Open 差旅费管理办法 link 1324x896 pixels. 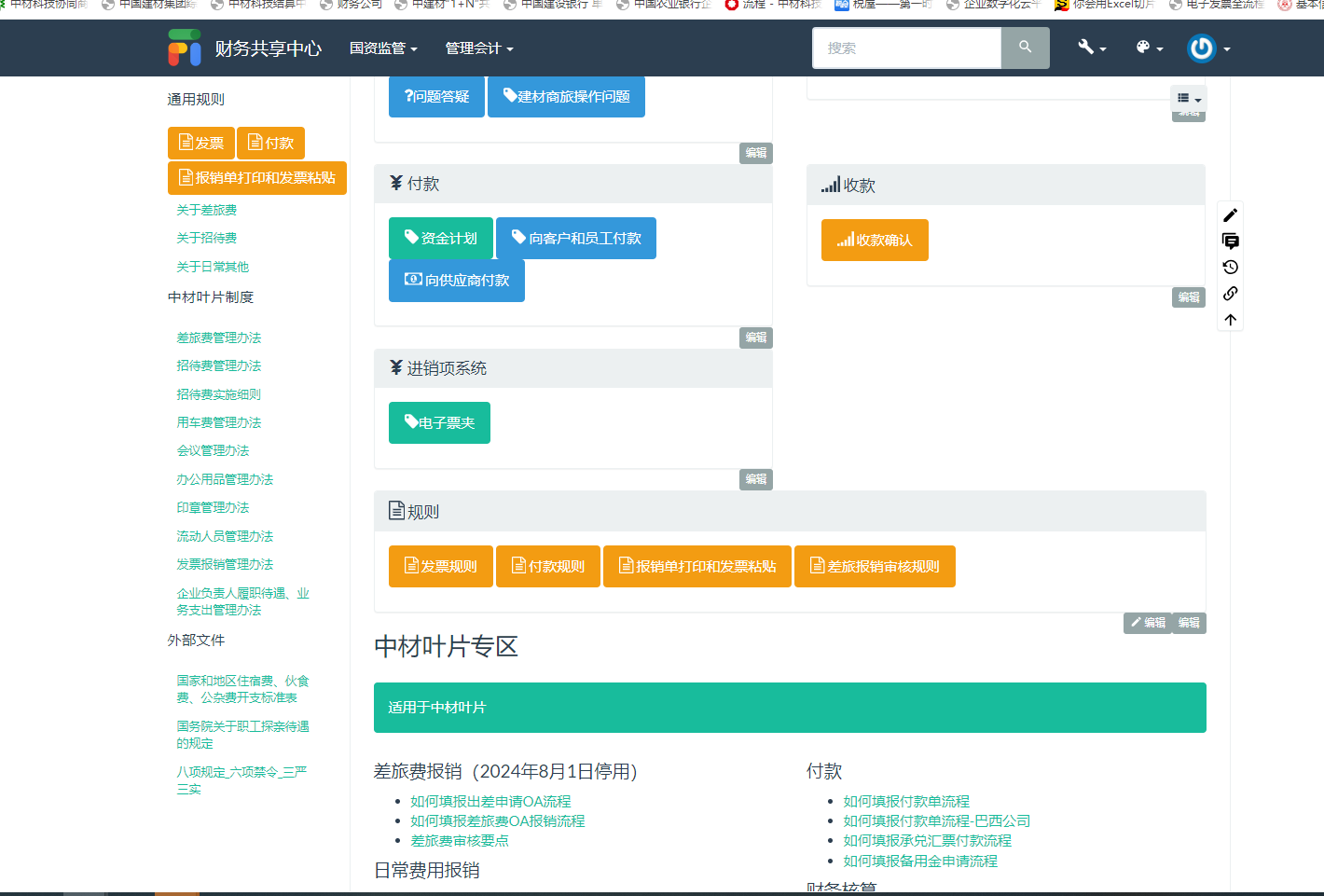[x=219, y=338]
